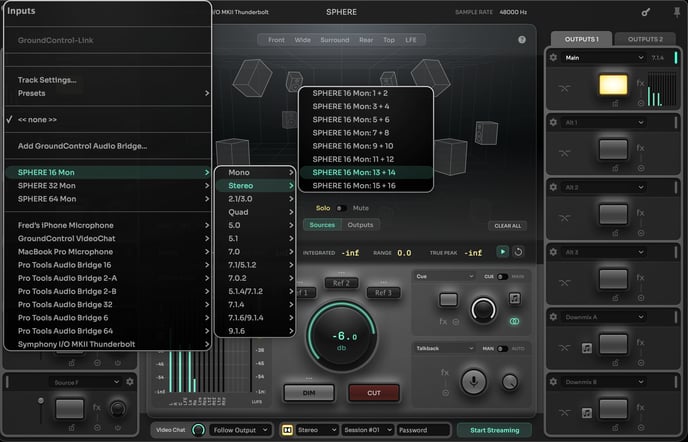The height and width of the screenshot is (442, 688).
Task: Click the help question mark icon
Action: [522, 40]
